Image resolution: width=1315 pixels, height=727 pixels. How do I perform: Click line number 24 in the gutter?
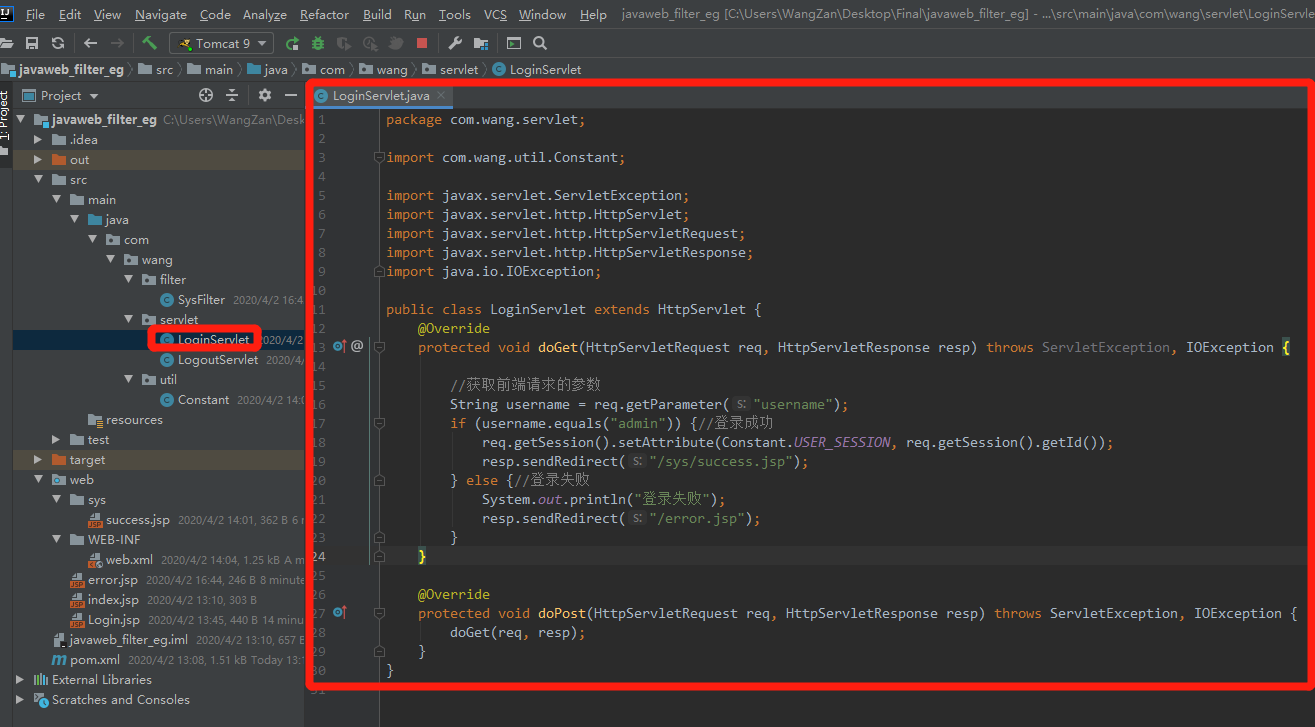318,556
